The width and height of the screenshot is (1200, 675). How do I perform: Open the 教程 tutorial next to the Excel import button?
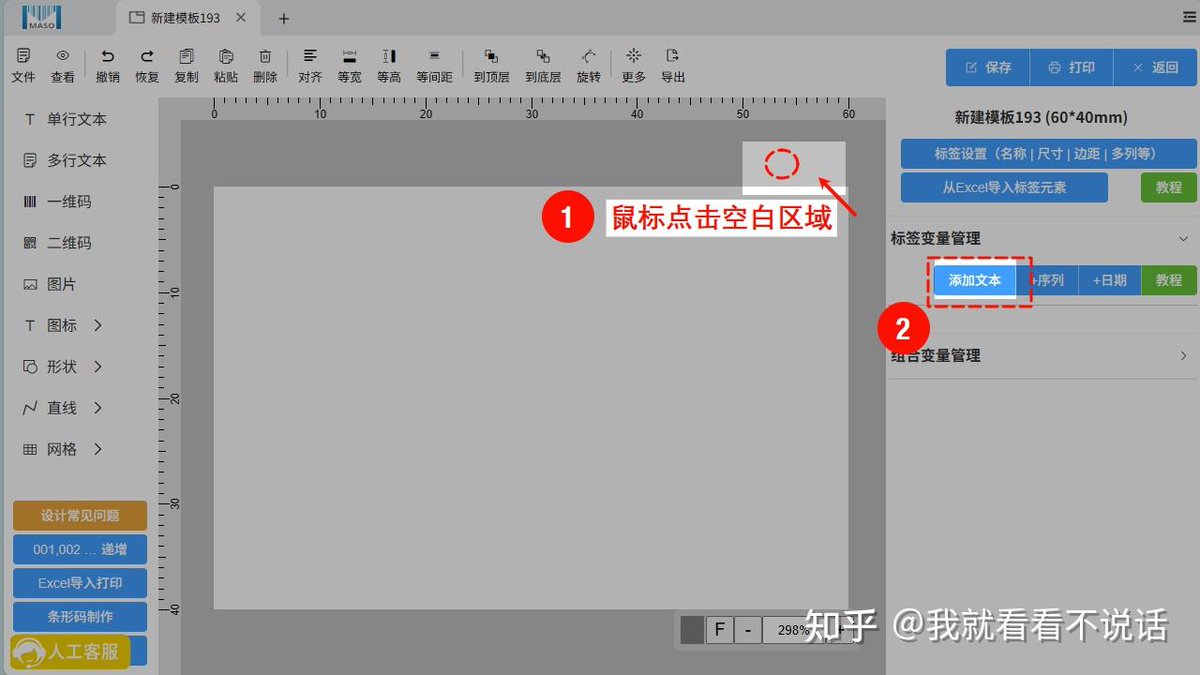click(1168, 187)
